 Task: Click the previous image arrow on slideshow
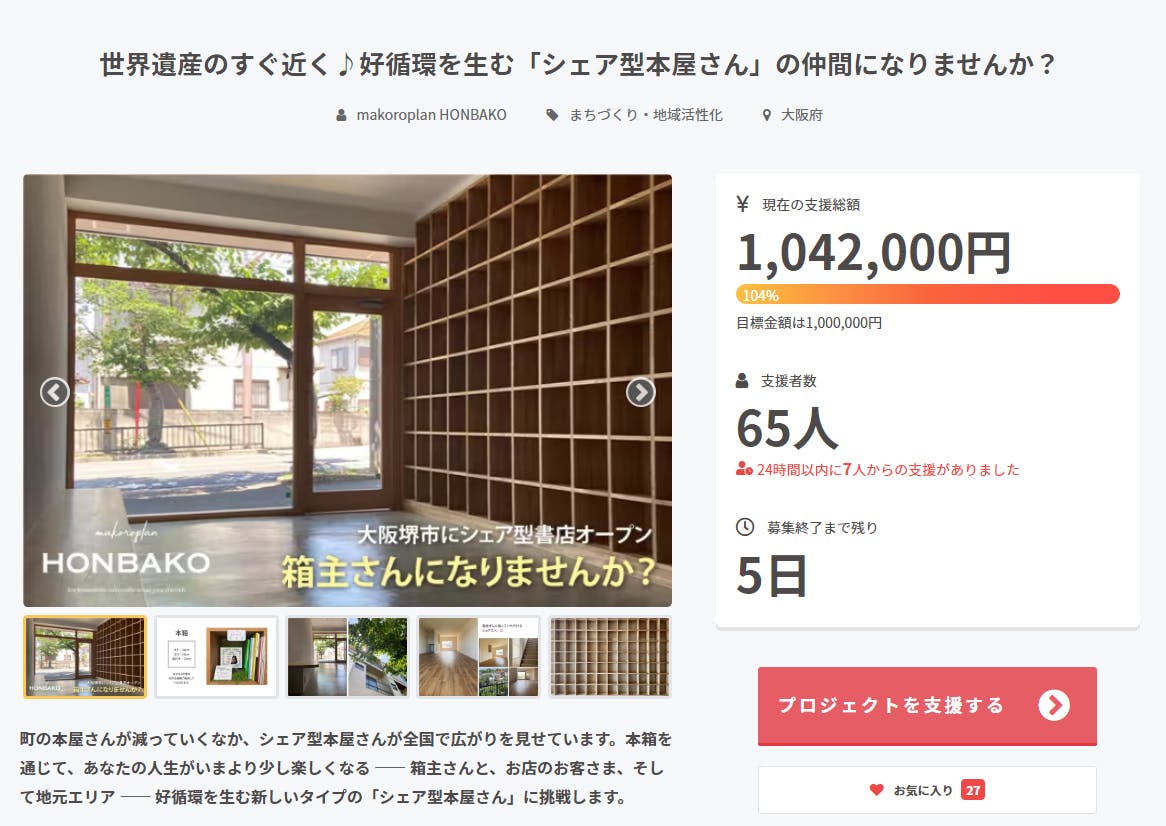55,392
